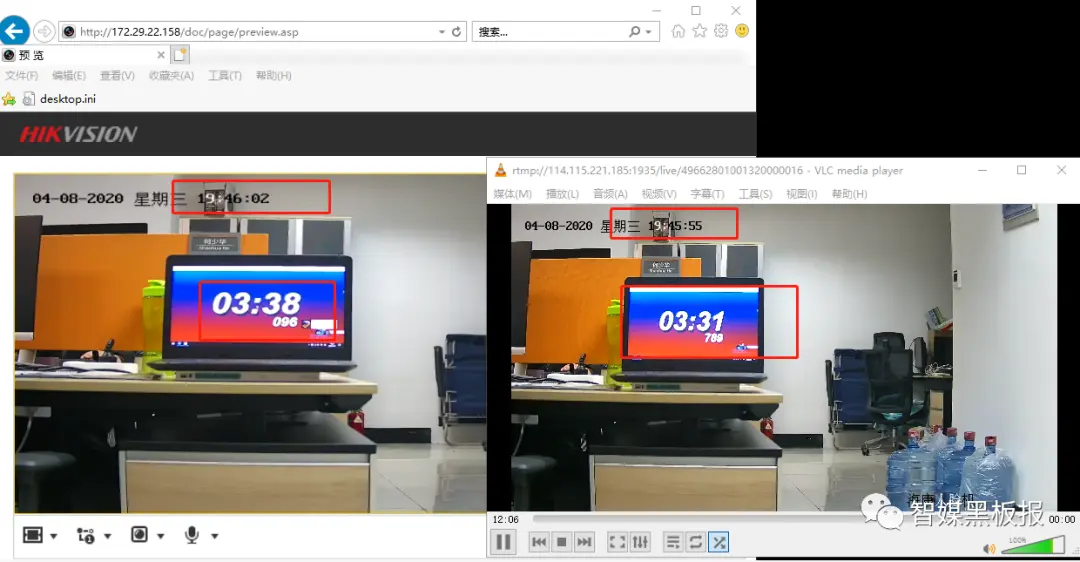The height and width of the screenshot is (562, 1080).
Task: Open the VLC 视图(I) menu
Action: pos(802,194)
